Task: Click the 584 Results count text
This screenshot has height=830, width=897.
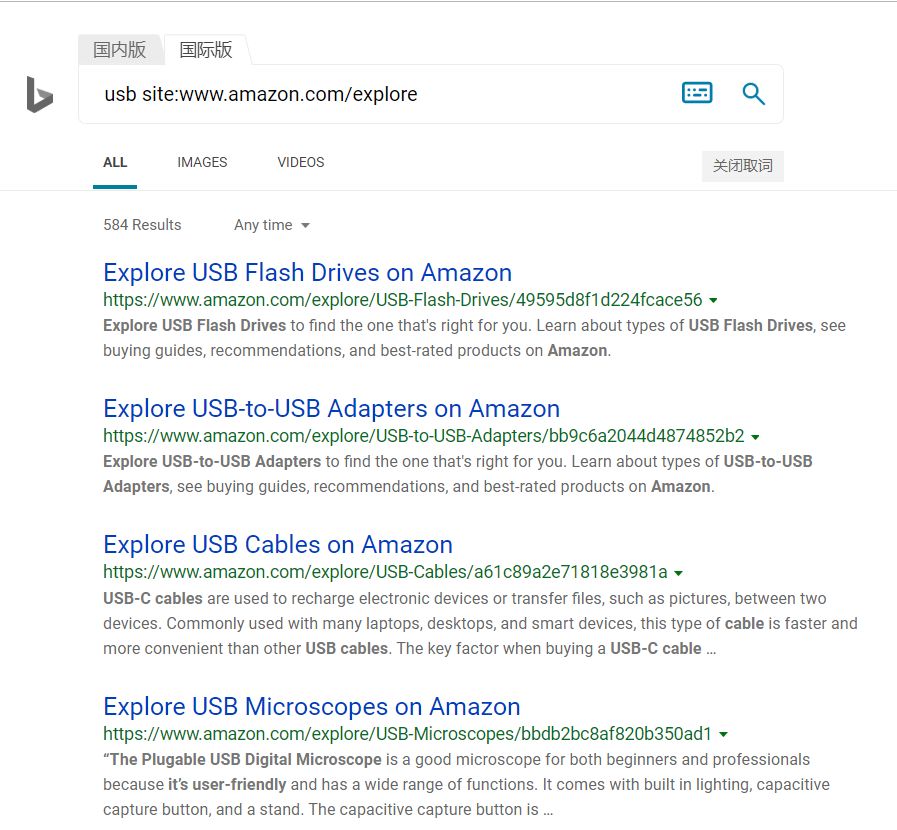Action: pos(142,225)
